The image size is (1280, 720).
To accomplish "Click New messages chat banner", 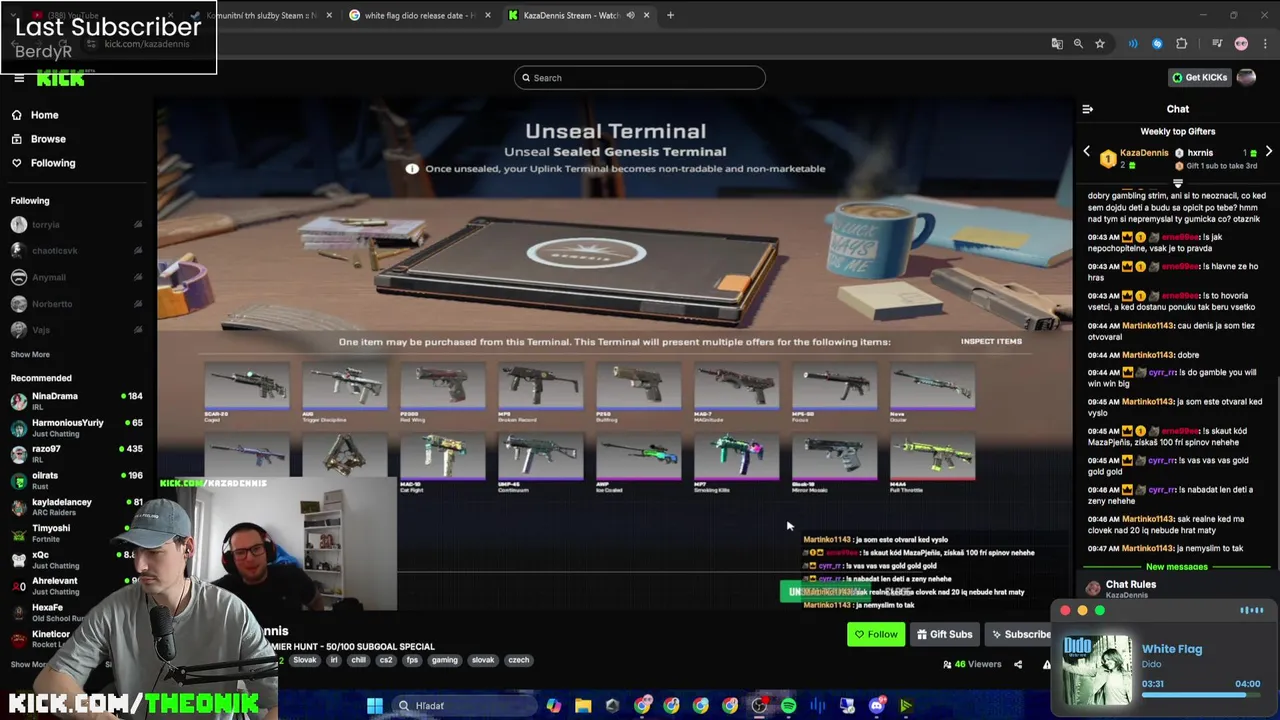I will (x=1177, y=567).
